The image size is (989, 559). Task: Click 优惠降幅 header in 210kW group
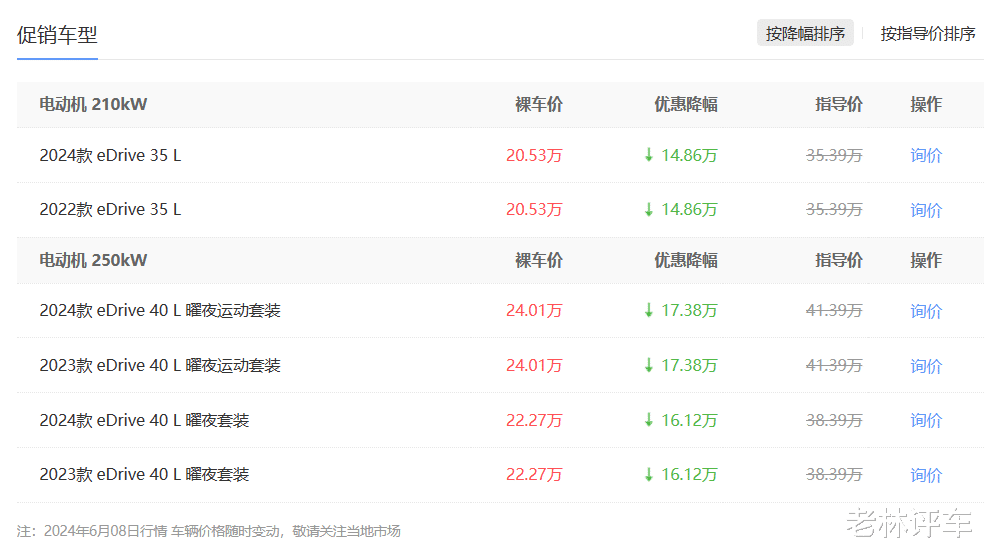tap(686, 104)
